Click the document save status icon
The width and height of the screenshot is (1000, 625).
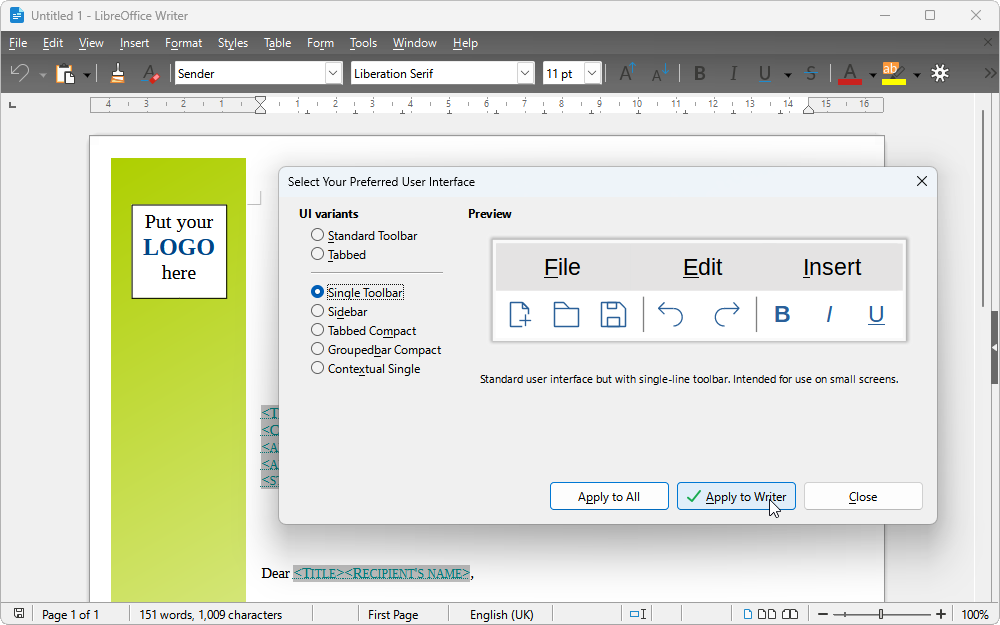tap(19, 614)
